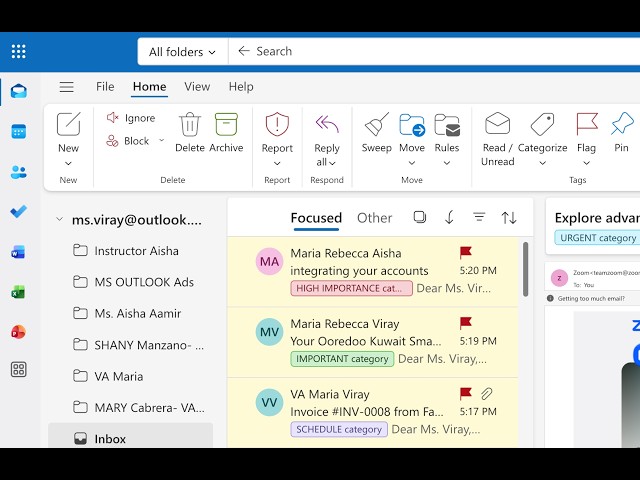
Task: Click the Flag icon in the ribbon
Action: 587,124
